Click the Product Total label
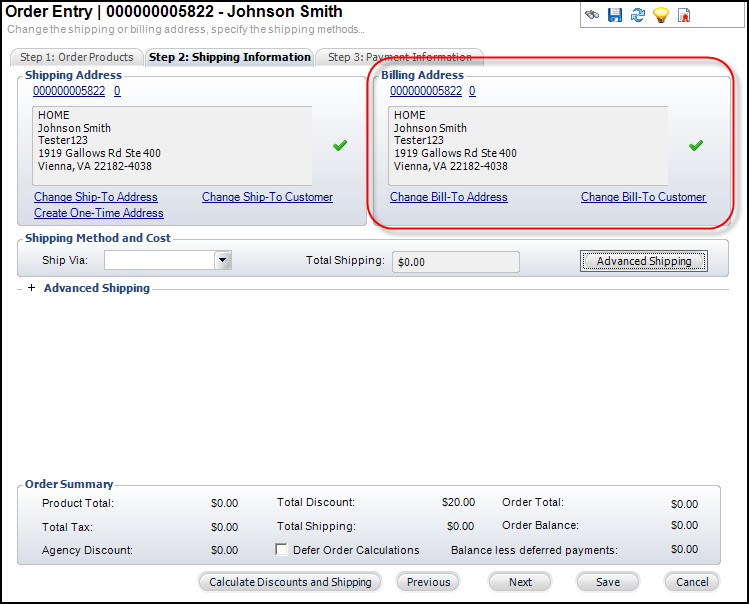The height and width of the screenshot is (604, 749). pyautogui.click(x=77, y=503)
